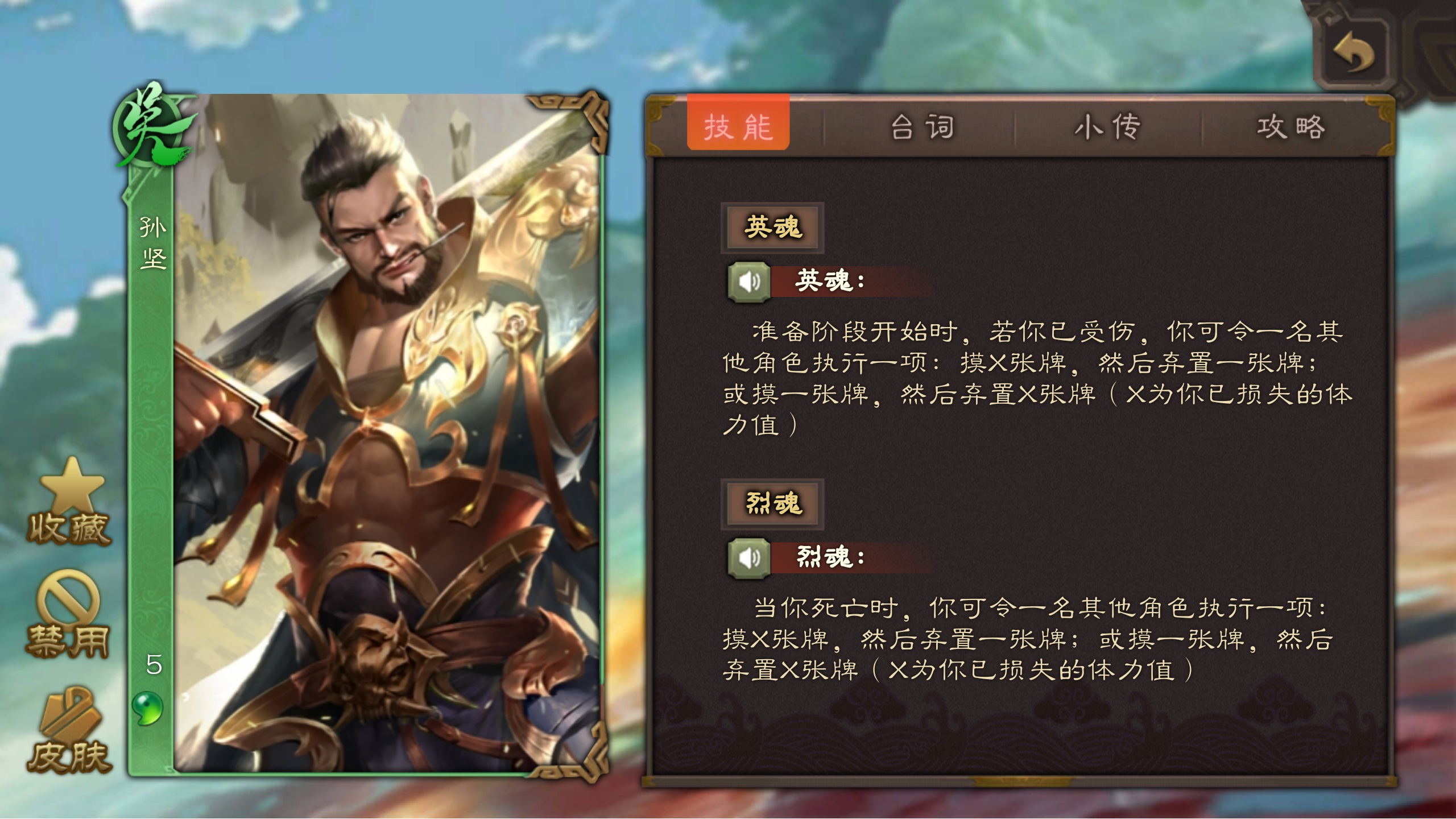Click the 烈魂 skill name button
This screenshot has height=819, width=1456.
(772, 504)
